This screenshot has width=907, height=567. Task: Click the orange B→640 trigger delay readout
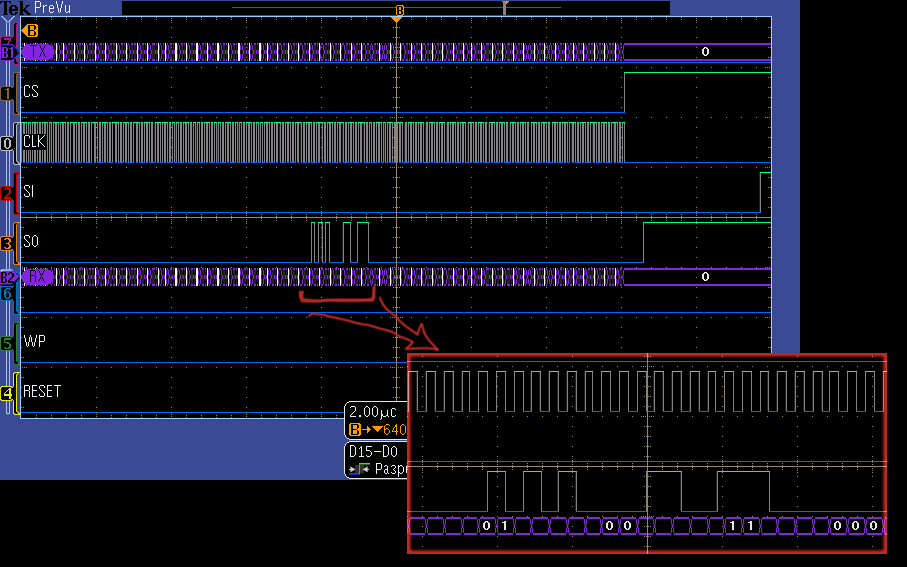coord(378,430)
